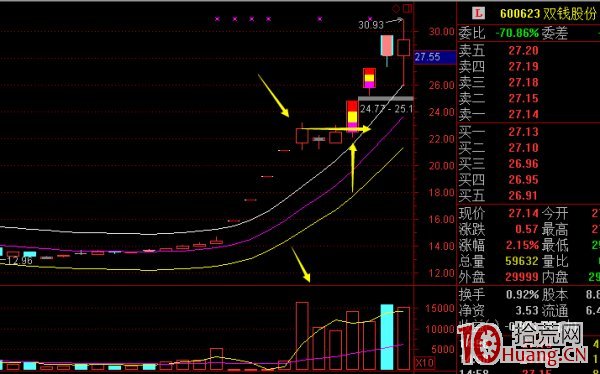Viewport: 600px width, 374px height.
Task: Select the 卖五 27.20 ask row
Action: point(529,51)
